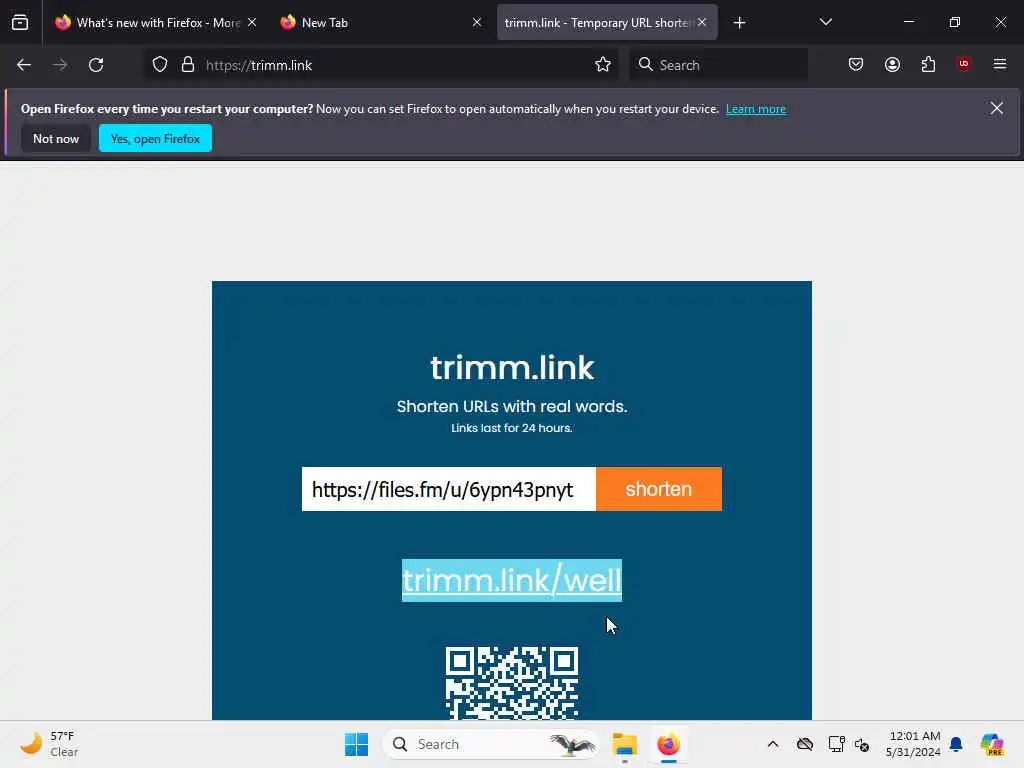The image size is (1024, 768).
Task: Open Firefox View recent browsing icon
Action: click(20, 23)
